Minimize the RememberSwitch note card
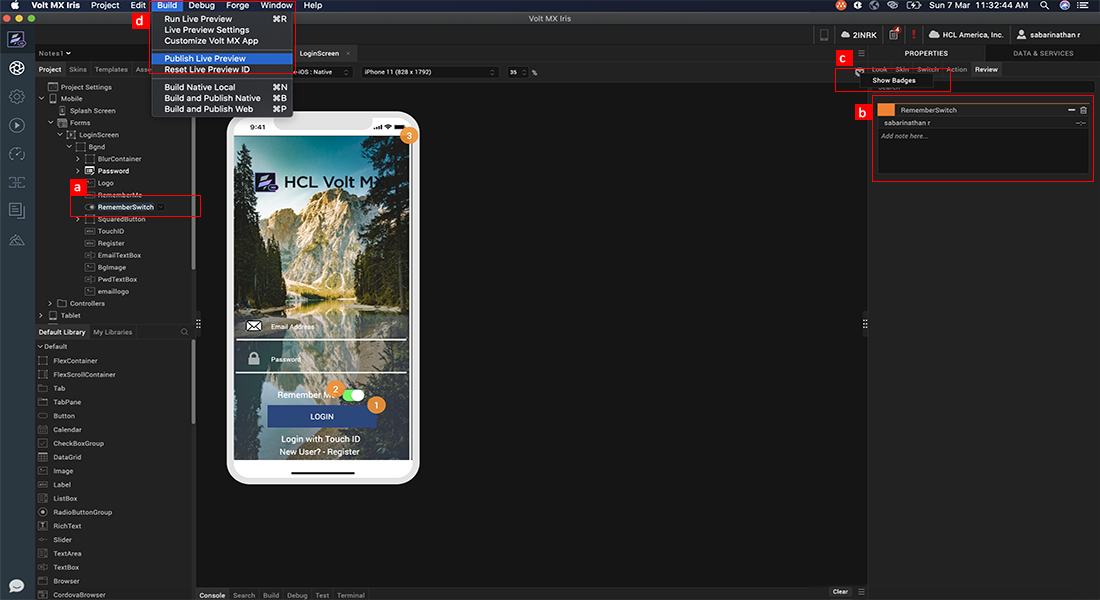This screenshot has width=1100, height=600. tap(1071, 110)
